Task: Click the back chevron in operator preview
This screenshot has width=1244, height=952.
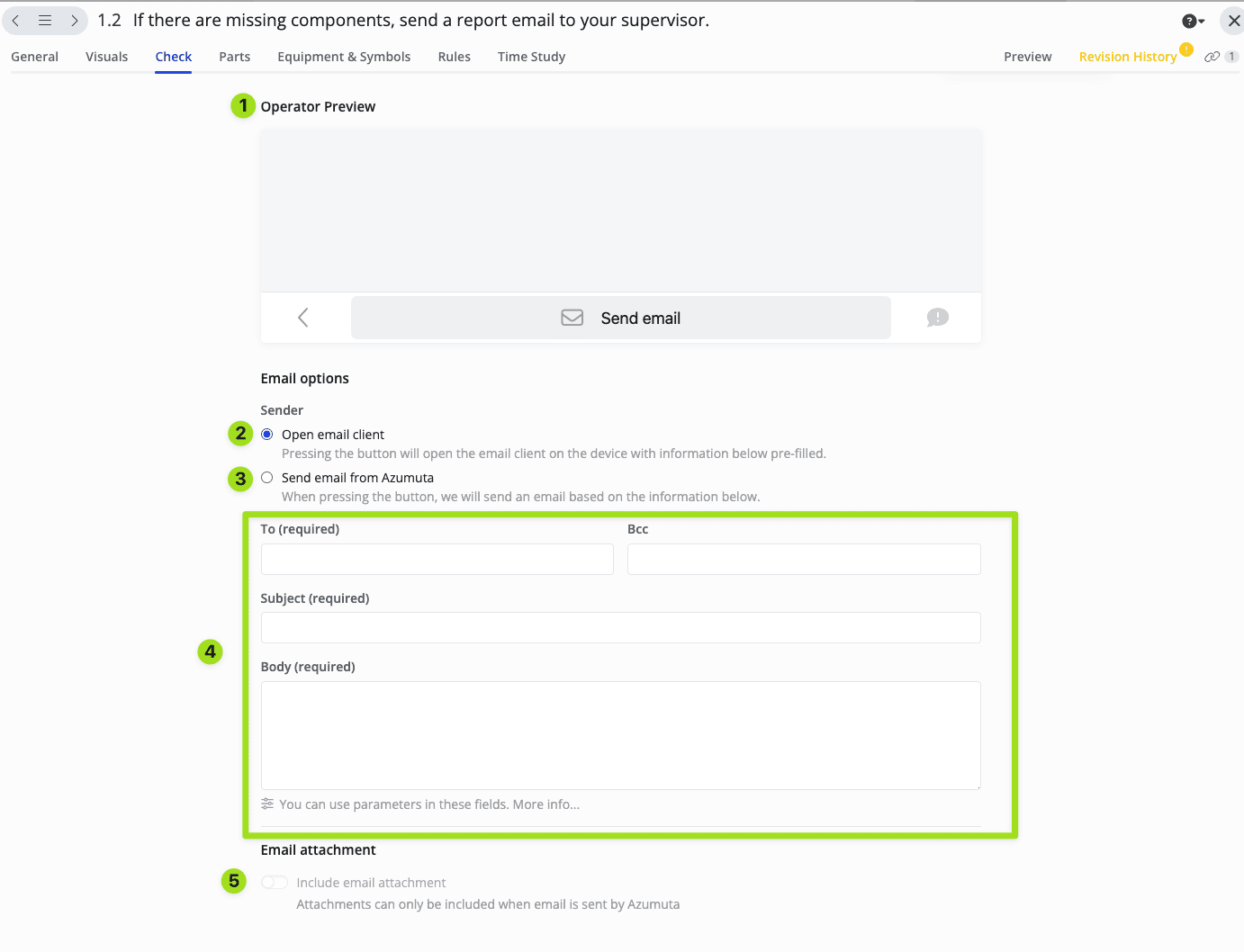Action: point(303,318)
